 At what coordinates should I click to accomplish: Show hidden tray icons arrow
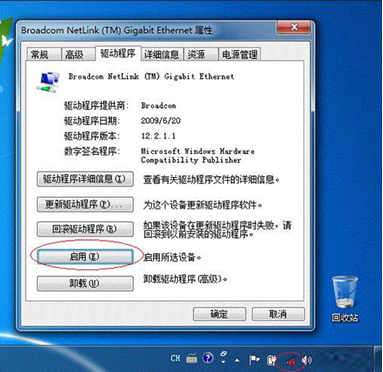coord(237,360)
